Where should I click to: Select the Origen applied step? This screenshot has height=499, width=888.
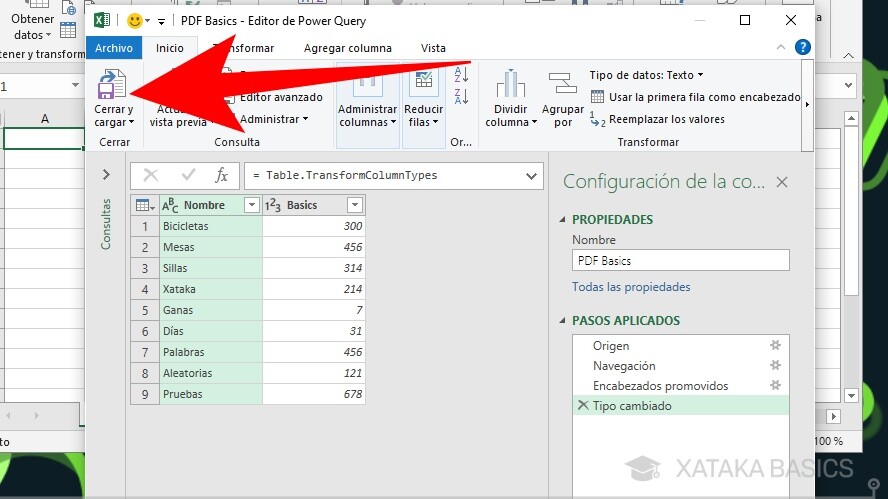611,346
